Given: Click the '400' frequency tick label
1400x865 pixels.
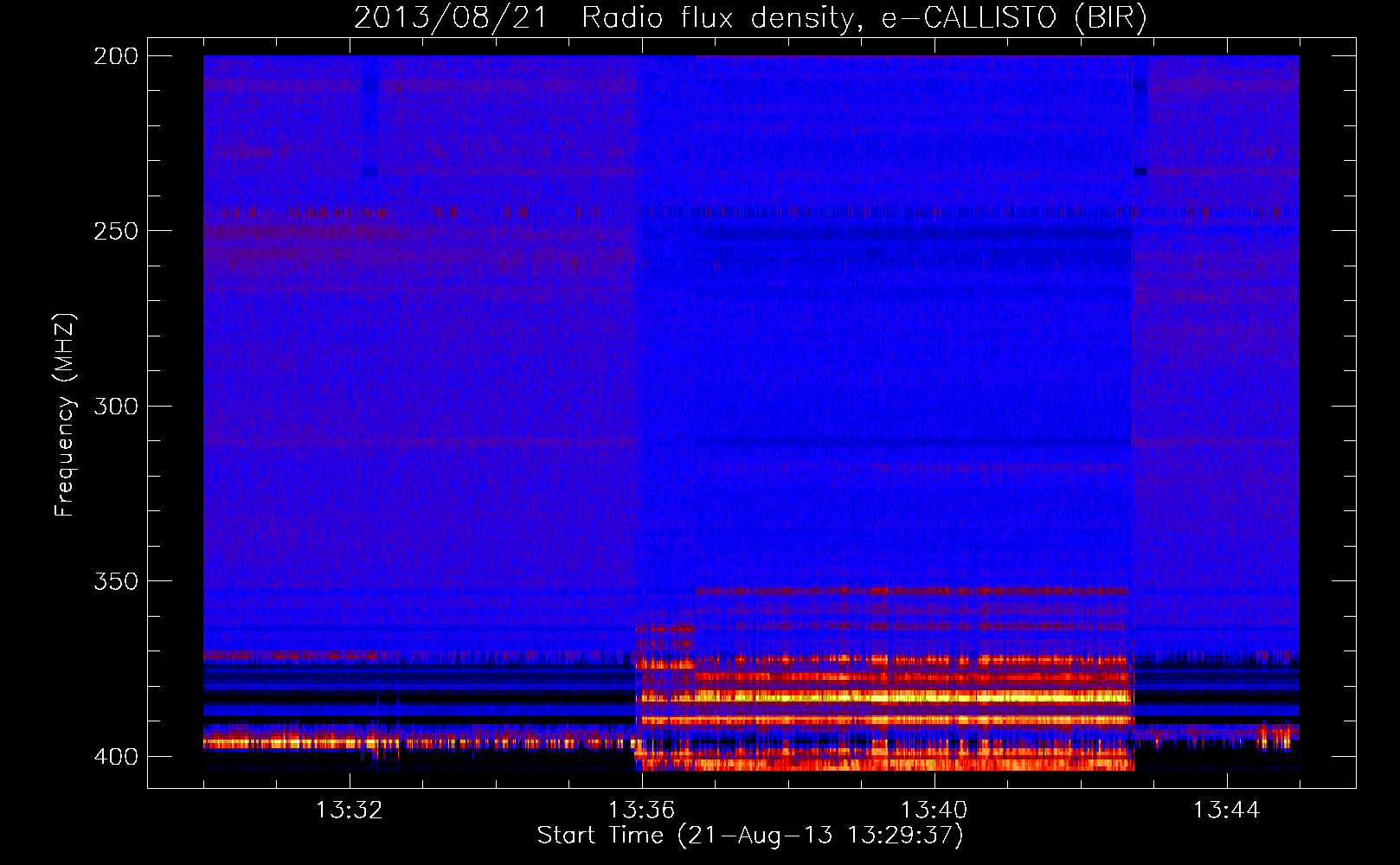Looking at the screenshot, I should [x=116, y=757].
